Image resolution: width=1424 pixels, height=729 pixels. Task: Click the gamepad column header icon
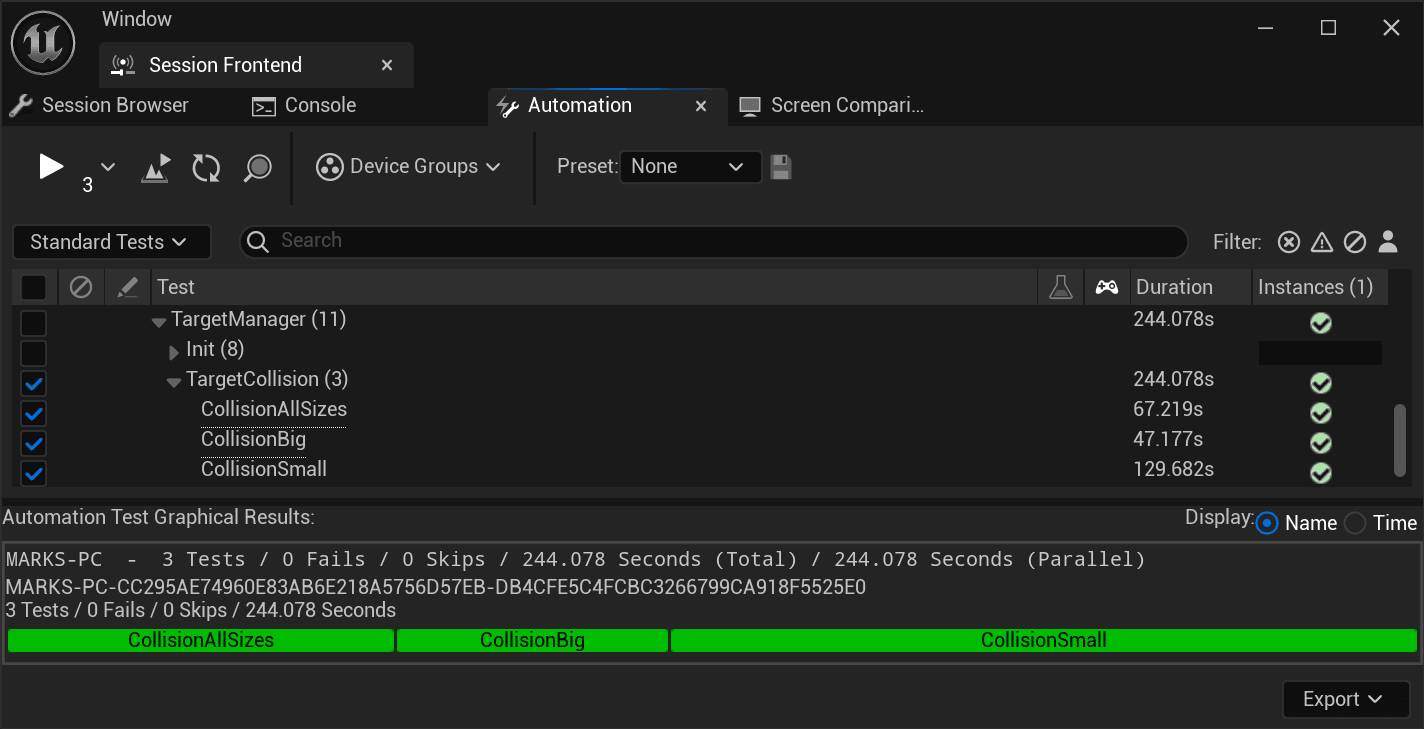coord(1106,288)
